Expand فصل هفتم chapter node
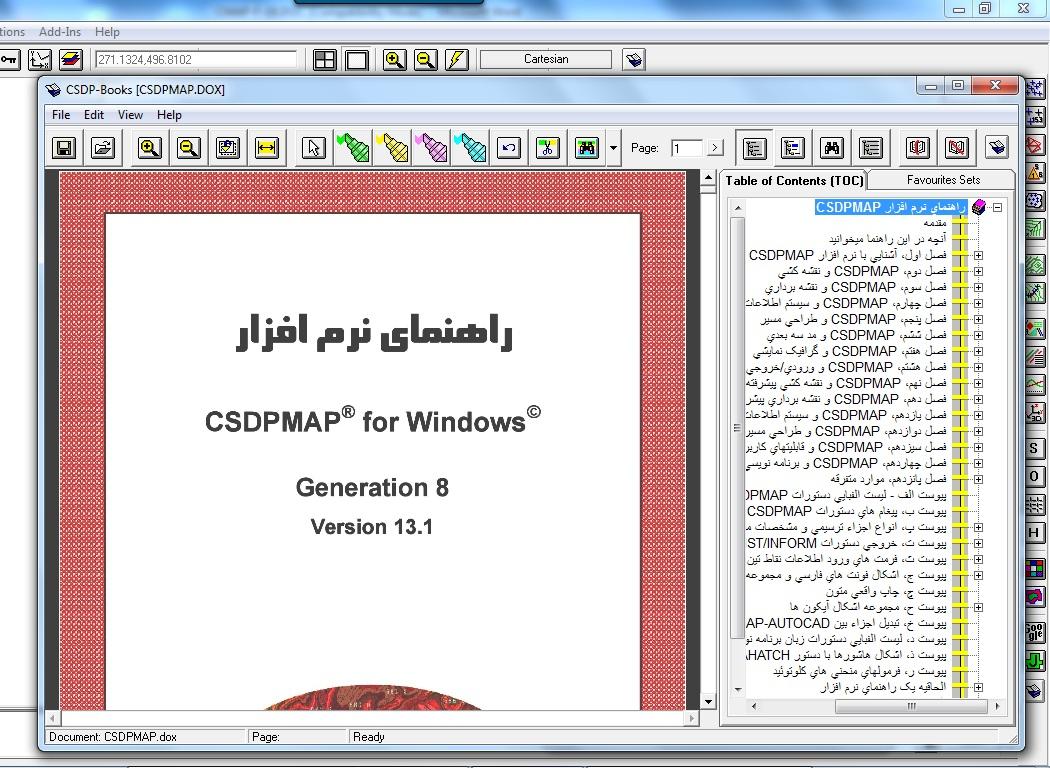1050x768 pixels. tap(978, 351)
